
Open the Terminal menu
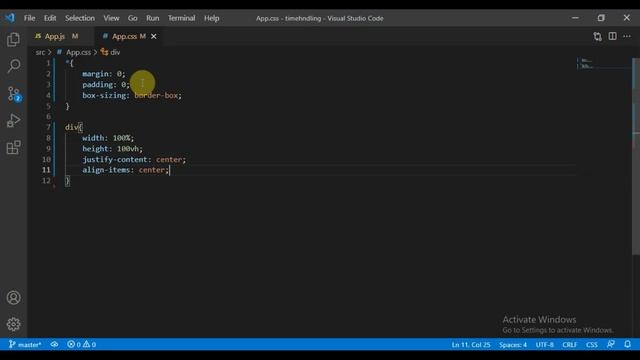[181, 18]
